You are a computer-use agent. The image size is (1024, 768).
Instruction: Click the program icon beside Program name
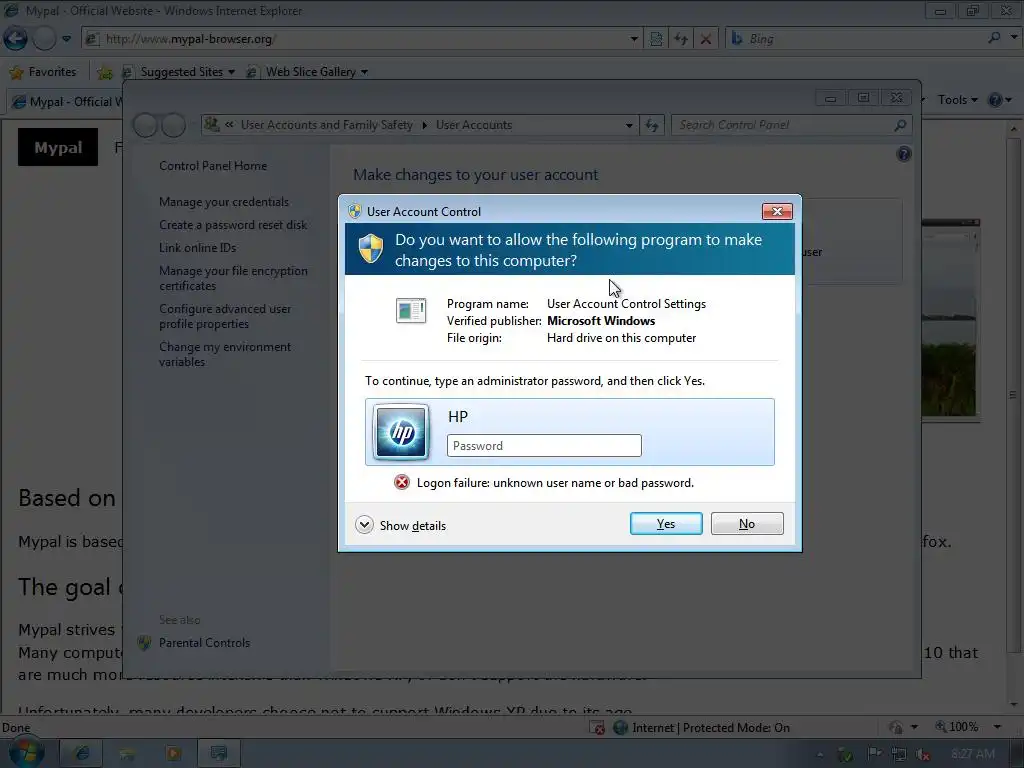coord(411,310)
